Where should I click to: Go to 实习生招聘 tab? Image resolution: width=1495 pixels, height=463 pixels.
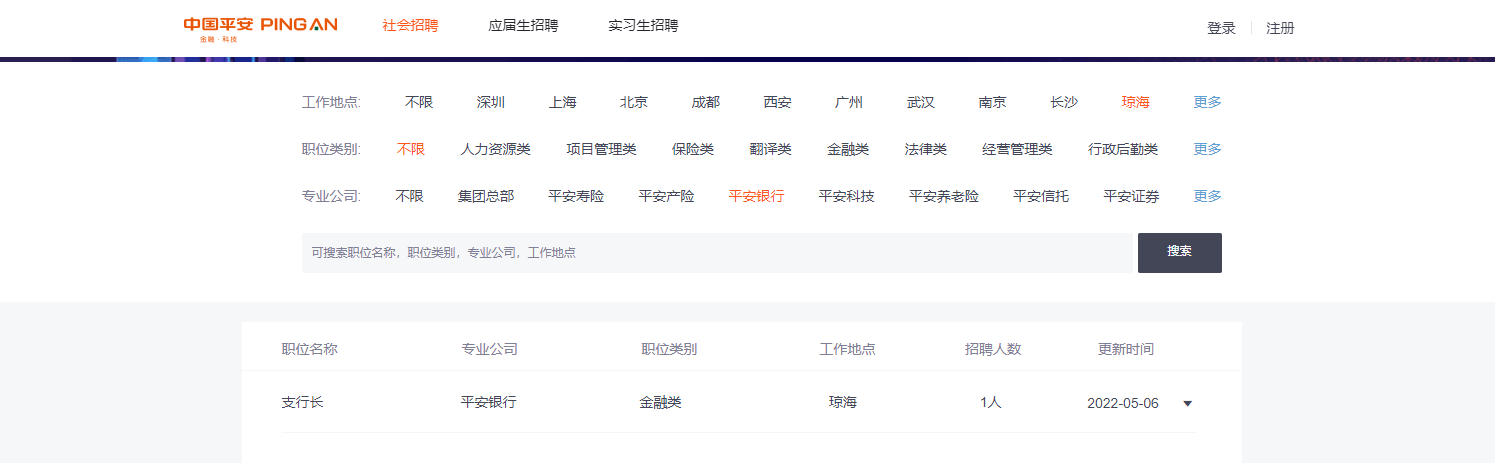[x=643, y=26]
